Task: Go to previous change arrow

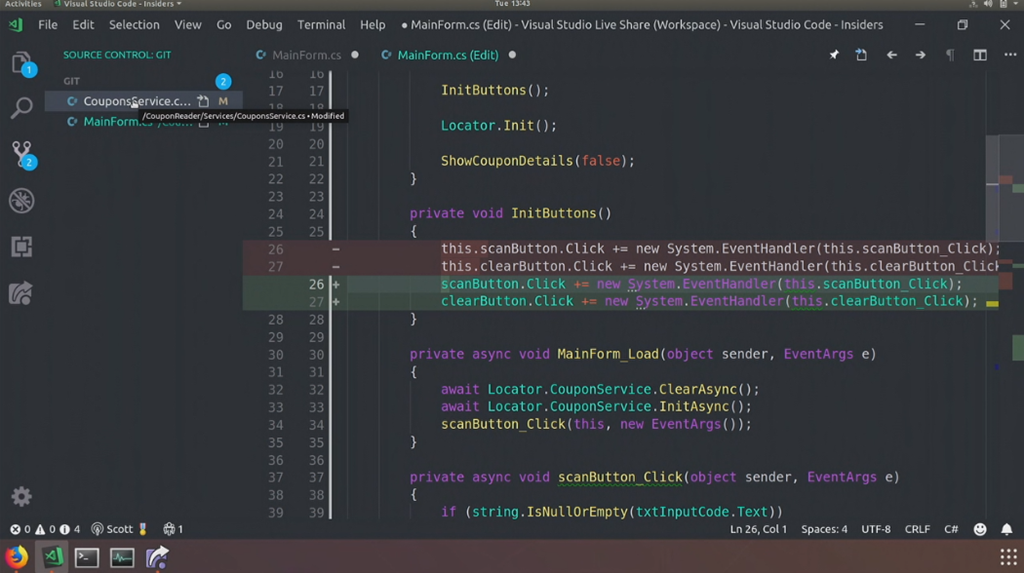Action: click(x=891, y=55)
